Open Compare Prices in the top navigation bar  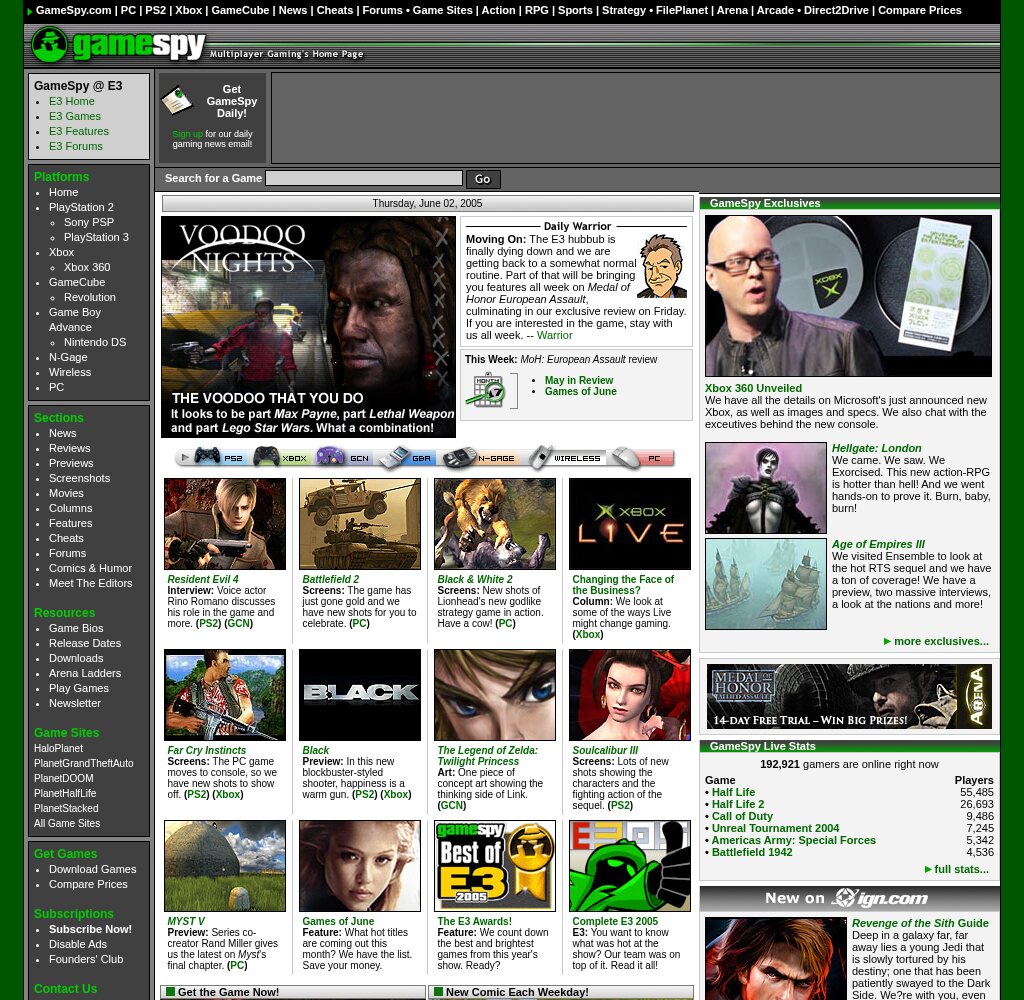[920, 10]
